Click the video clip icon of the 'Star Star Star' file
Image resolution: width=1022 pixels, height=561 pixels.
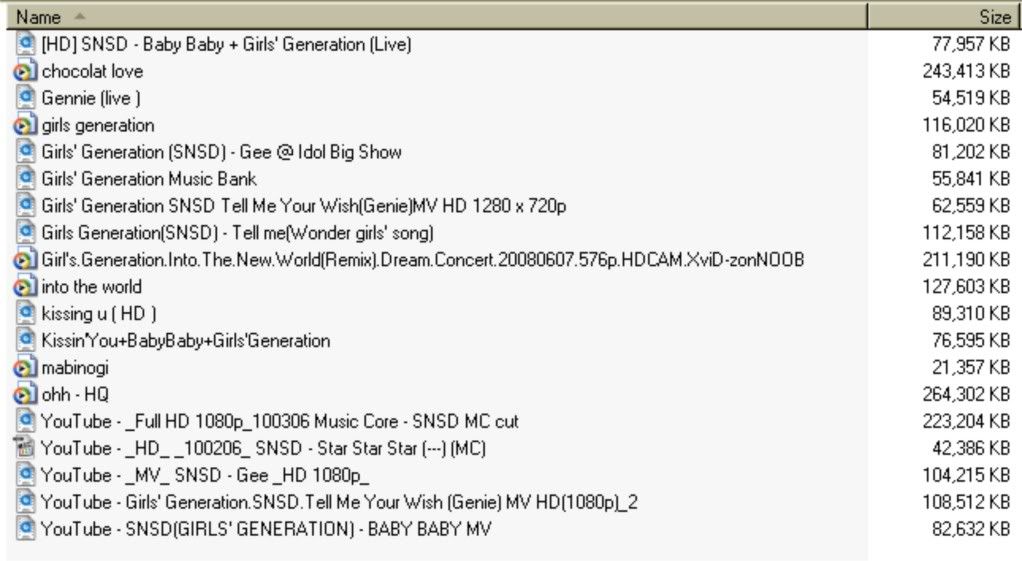[25, 448]
